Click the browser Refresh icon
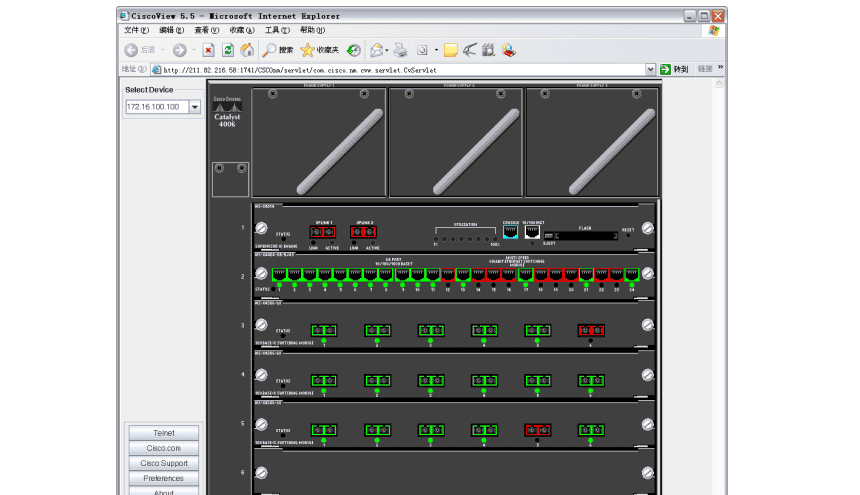Screen dimensions: 860x495 (228, 50)
